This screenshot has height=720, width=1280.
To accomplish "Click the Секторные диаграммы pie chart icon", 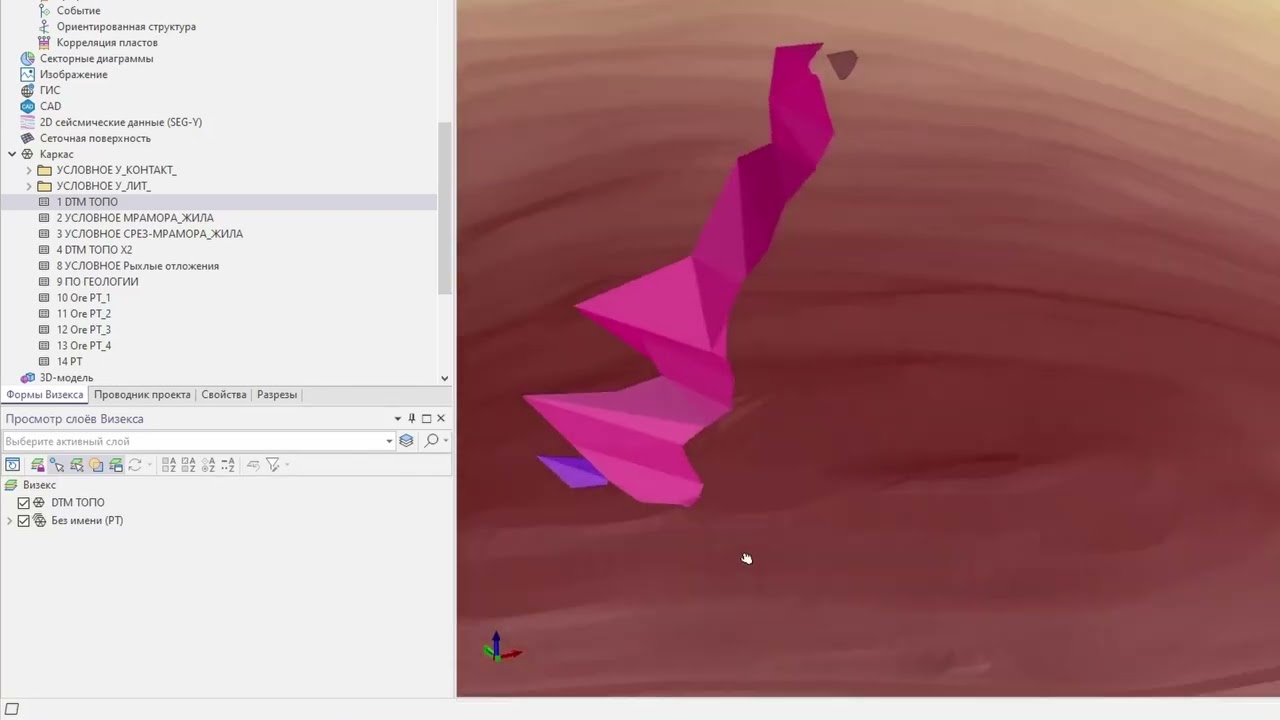I will 28,58.
